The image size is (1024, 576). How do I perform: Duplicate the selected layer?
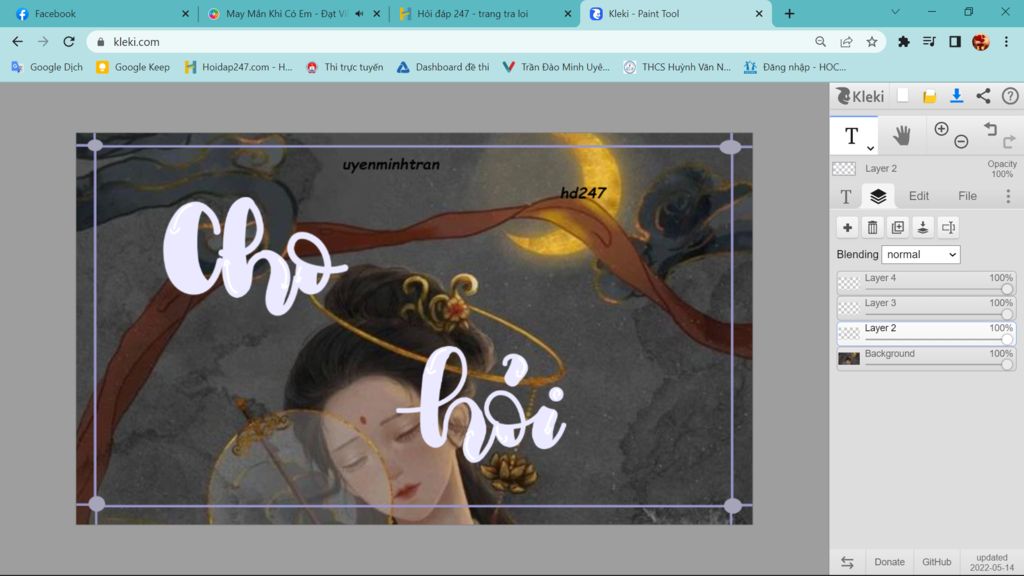coord(898,227)
